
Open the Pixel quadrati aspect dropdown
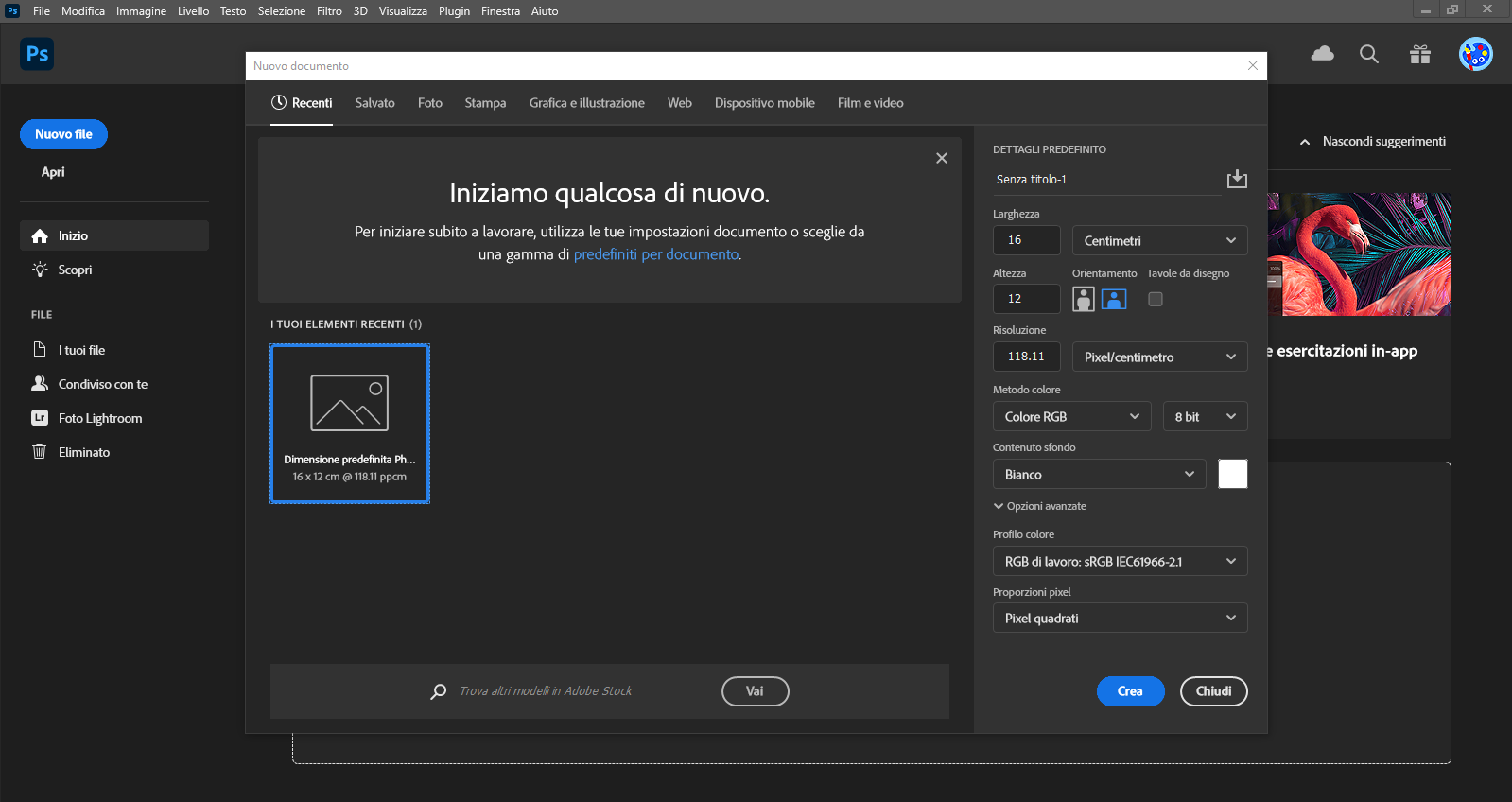click(1120, 618)
